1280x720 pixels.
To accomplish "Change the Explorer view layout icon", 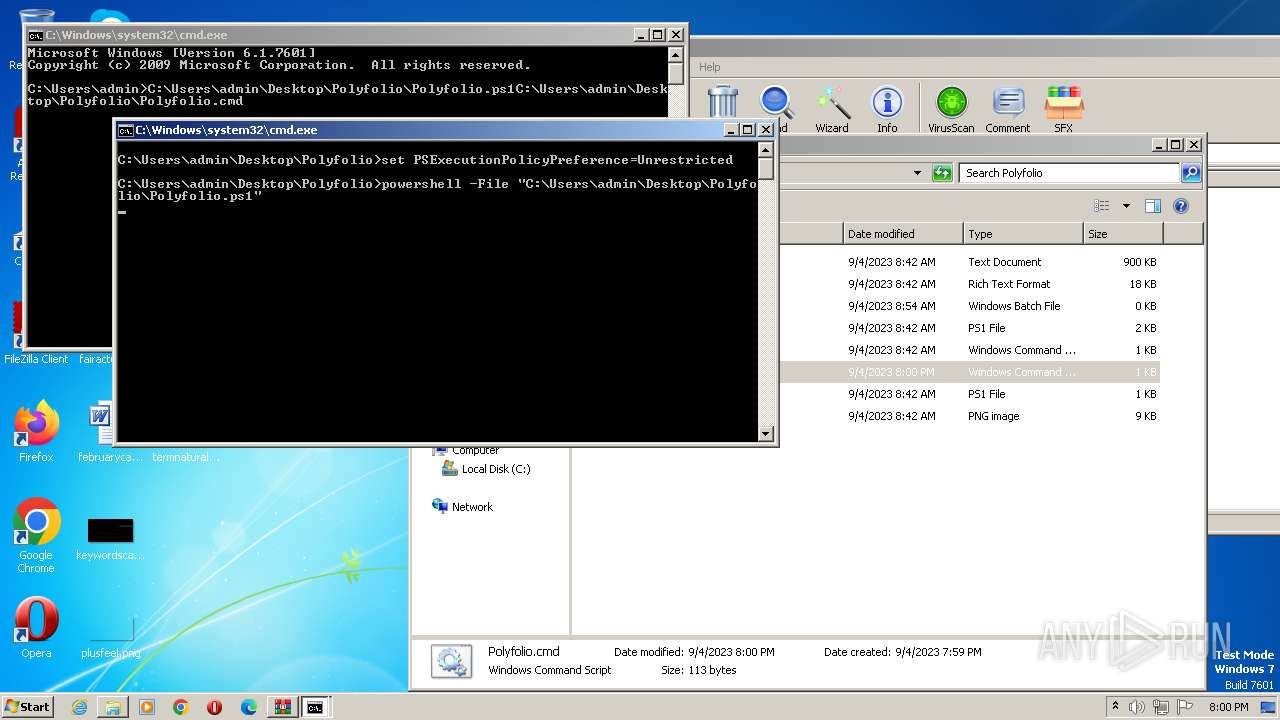I will (x=1101, y=206).
